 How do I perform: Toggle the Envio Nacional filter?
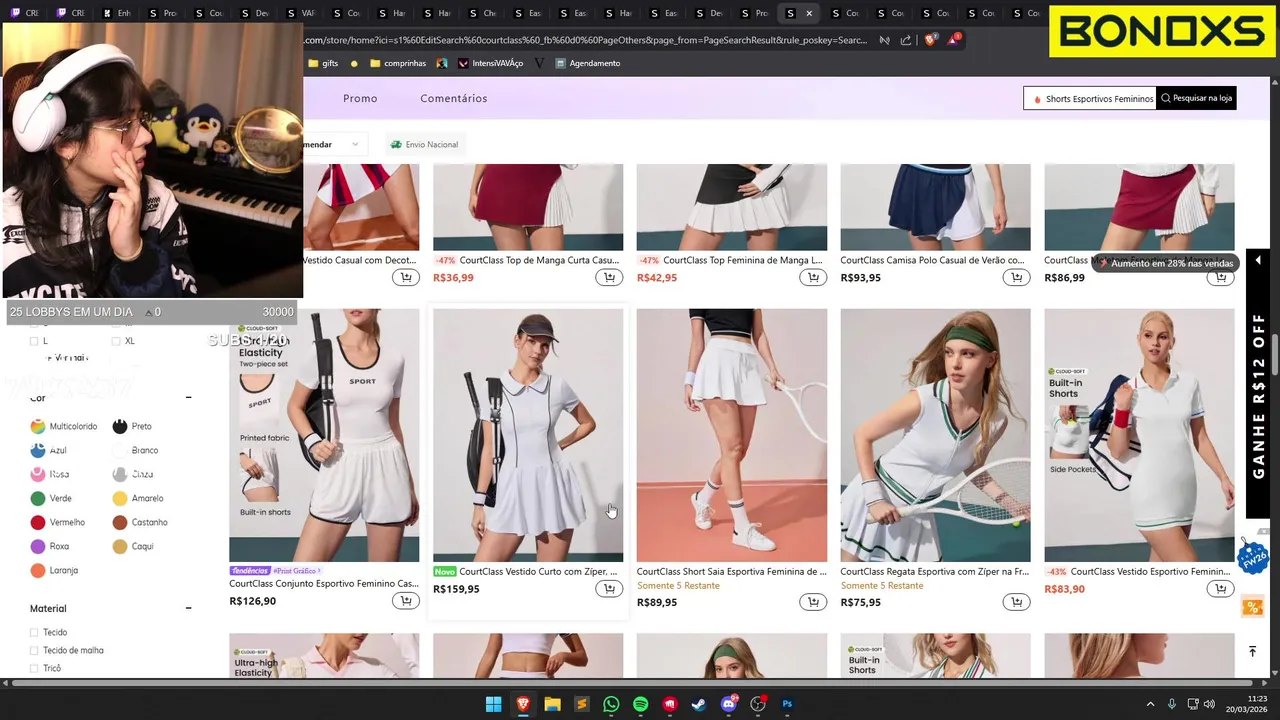424,144
